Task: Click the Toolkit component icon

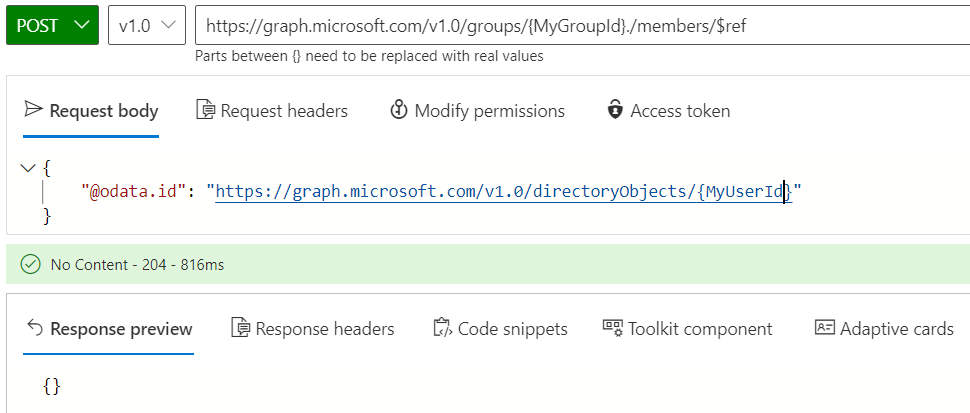Action: coord(612,328)
